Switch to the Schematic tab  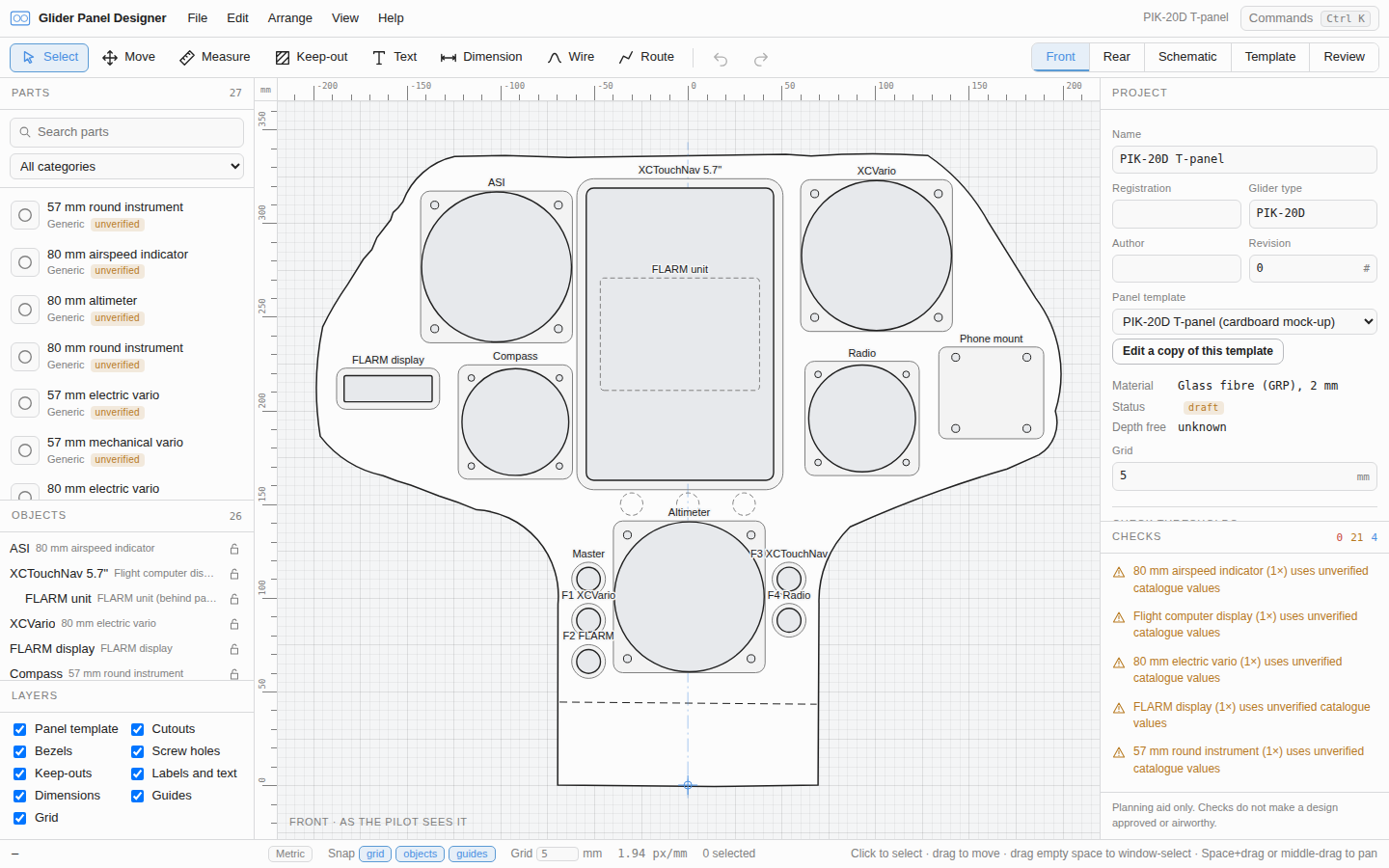coord(1187,57)
